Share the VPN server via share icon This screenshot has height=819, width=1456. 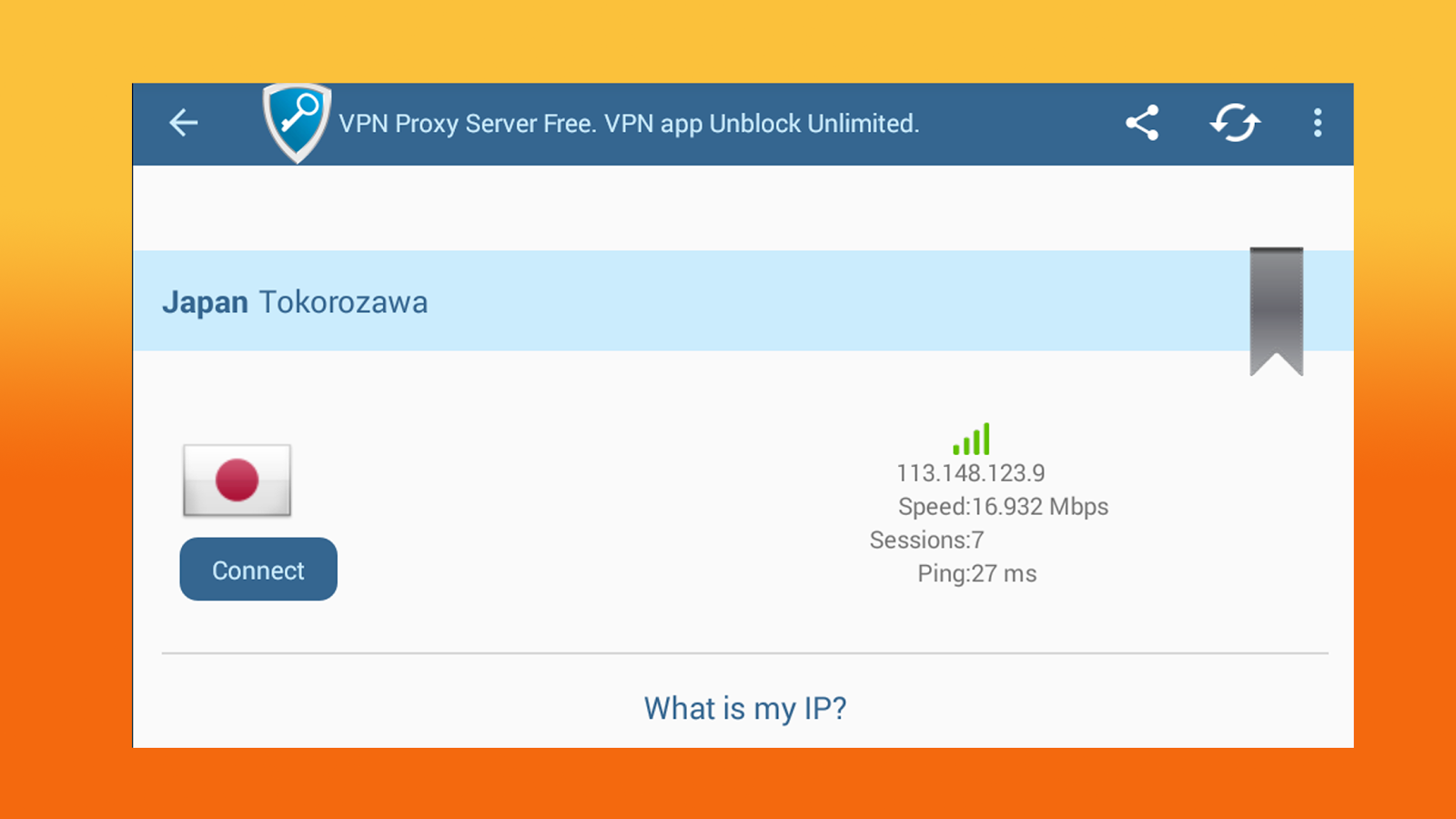[x=1142, y=123]
